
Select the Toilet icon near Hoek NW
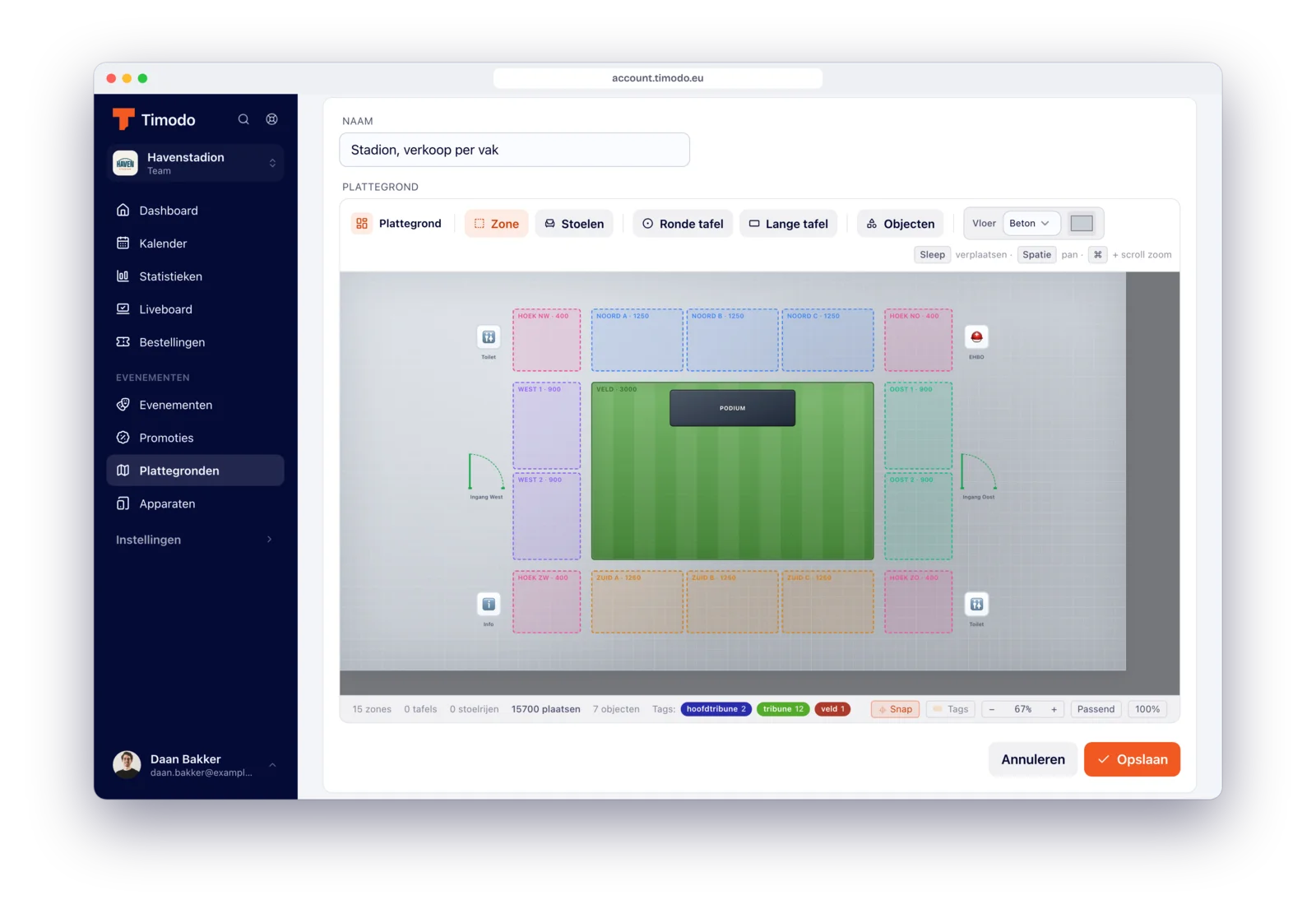tap(489, 337)
